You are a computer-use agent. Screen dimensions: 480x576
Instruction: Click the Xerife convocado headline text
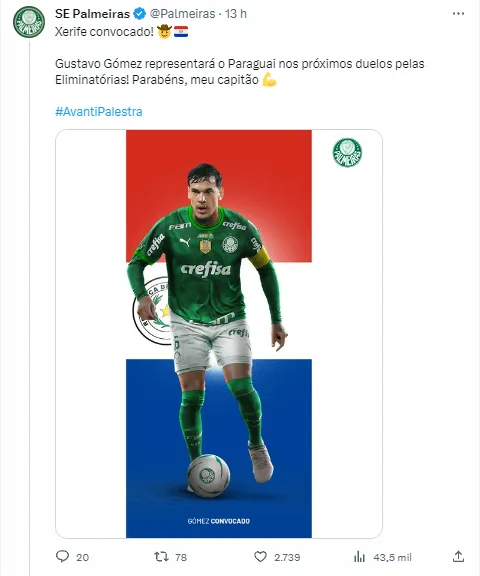[104, 32]
